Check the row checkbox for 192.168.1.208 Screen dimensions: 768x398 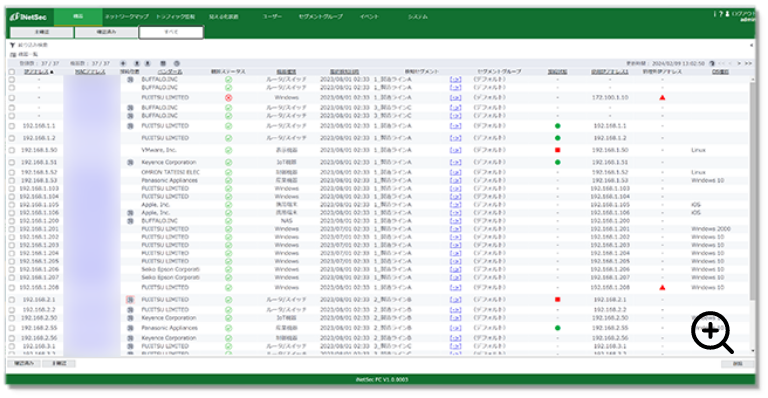tap(12, 288)
